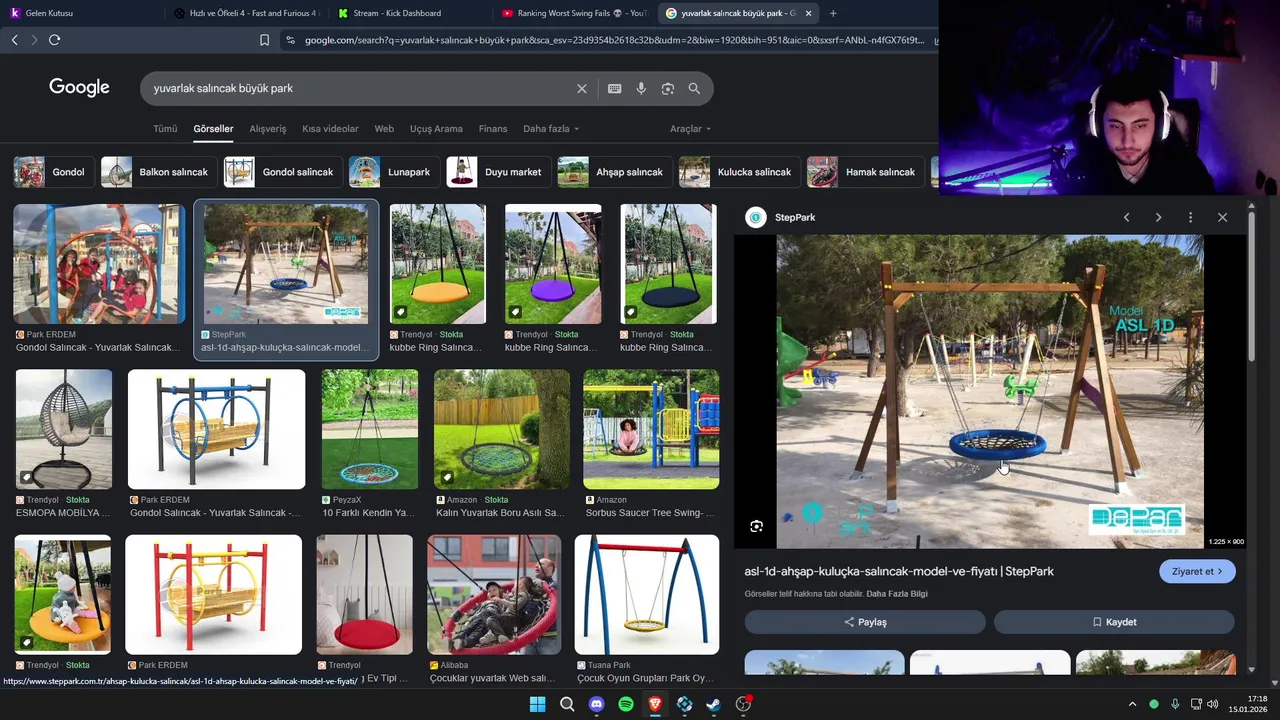Close the Google search tab

pyautogui.click(x=808, y=13)
